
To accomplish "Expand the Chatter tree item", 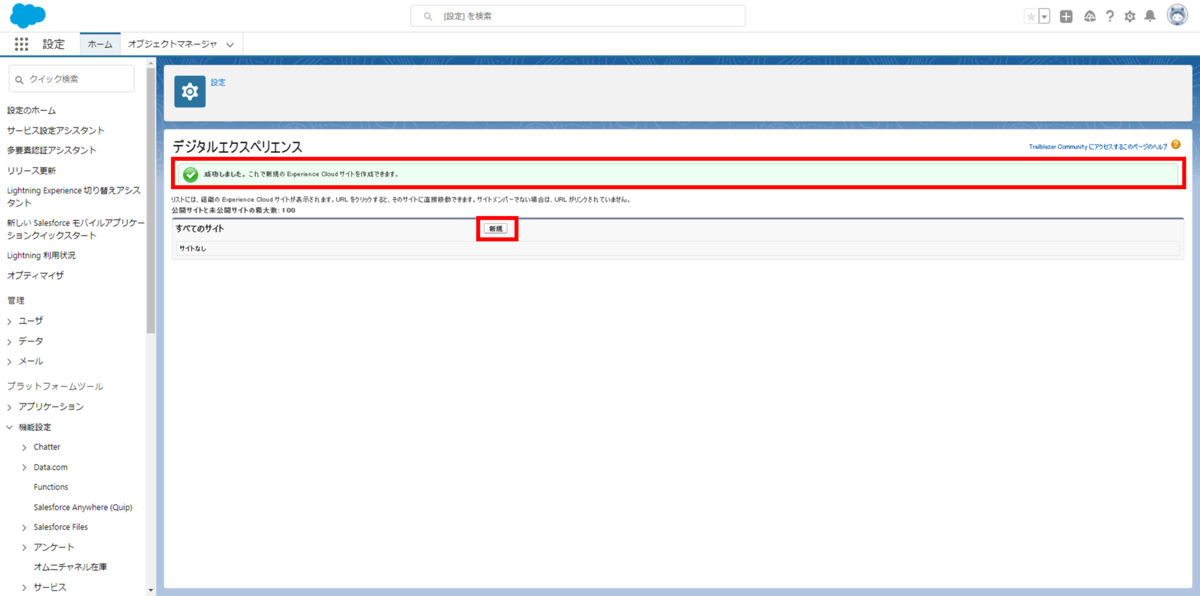I will coord(25,447).
